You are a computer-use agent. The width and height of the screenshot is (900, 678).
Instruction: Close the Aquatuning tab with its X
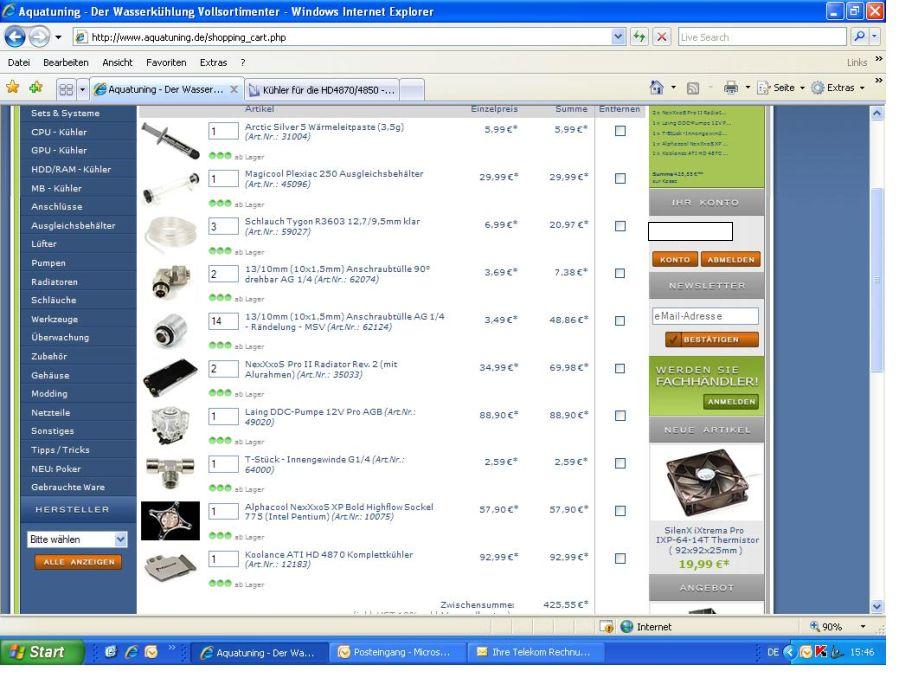click(x=234, y=90)
